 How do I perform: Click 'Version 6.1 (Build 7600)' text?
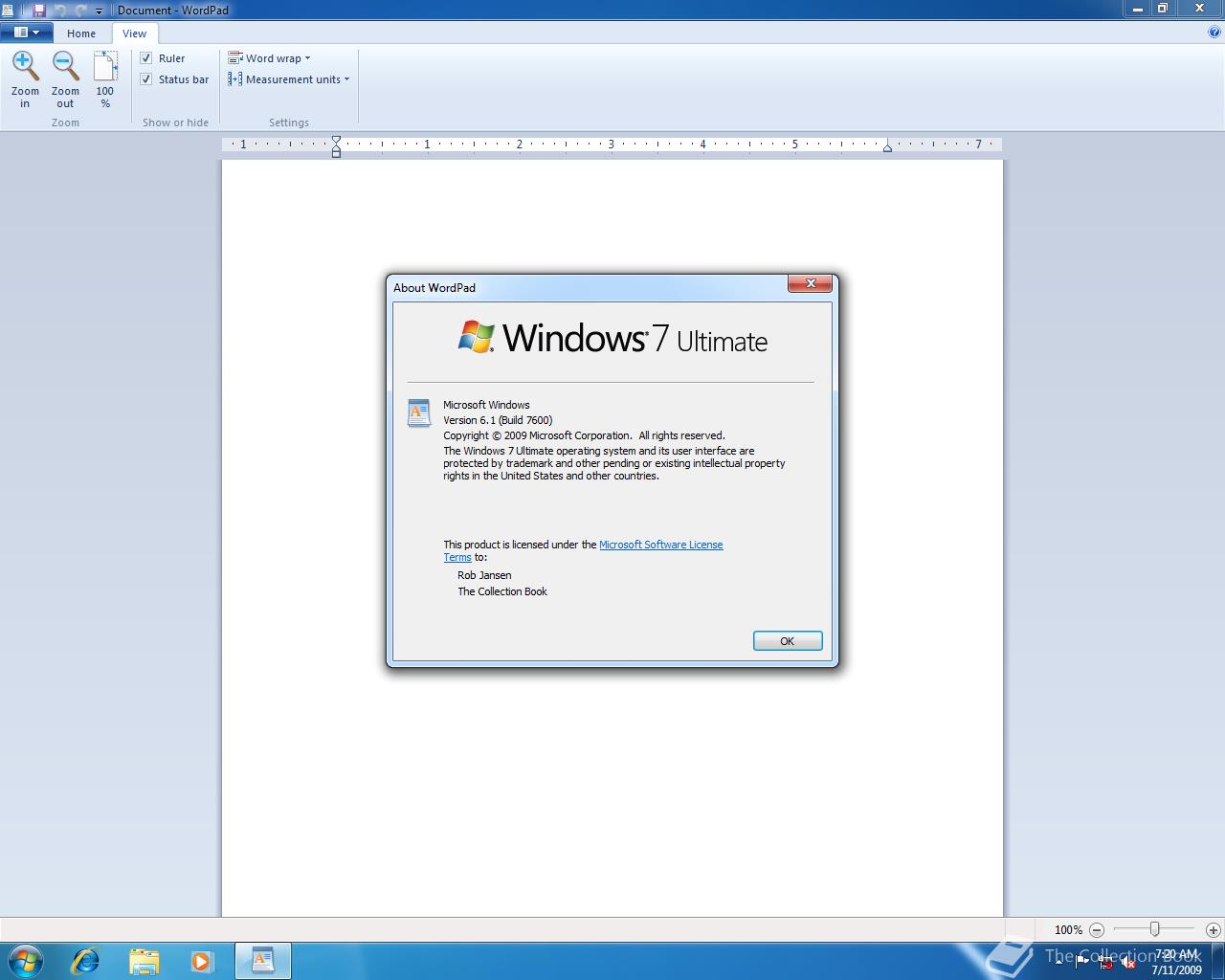(x=498, y=420)
